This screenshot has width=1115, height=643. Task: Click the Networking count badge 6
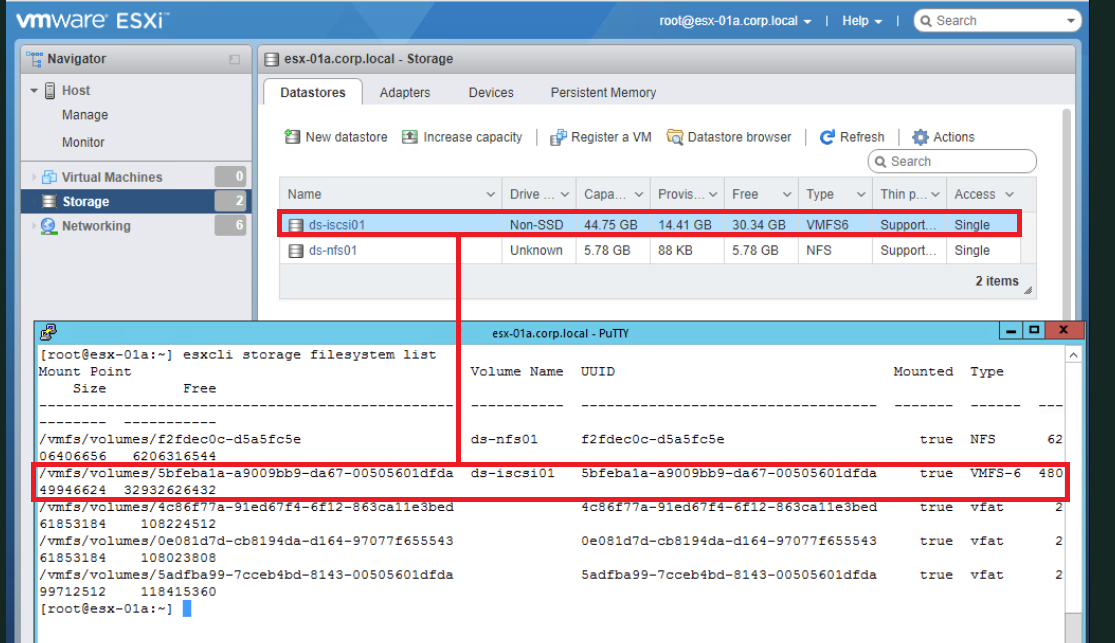click(x=230, y=226)
